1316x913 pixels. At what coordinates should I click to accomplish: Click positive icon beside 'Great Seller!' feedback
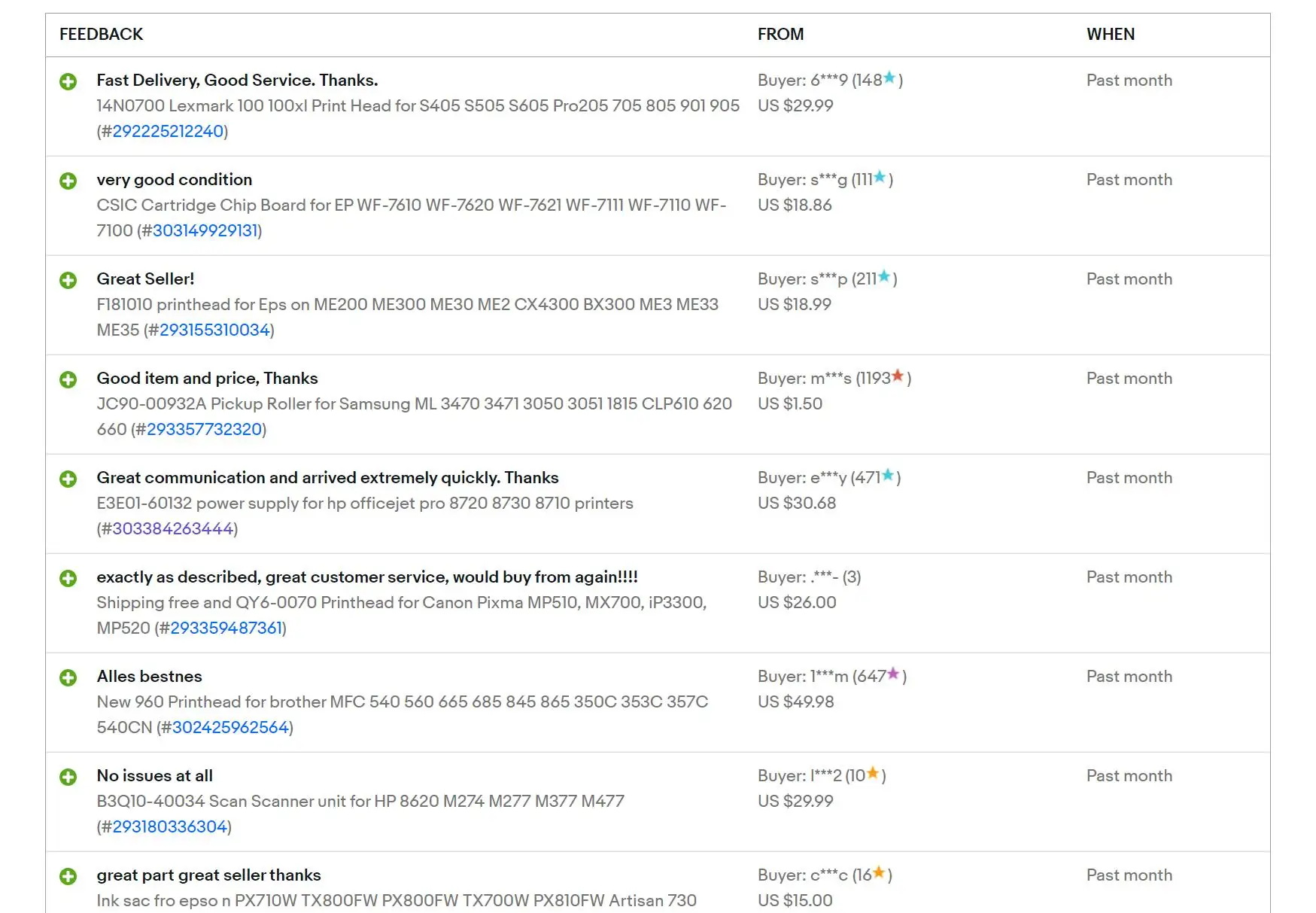(x=68, y=280)
